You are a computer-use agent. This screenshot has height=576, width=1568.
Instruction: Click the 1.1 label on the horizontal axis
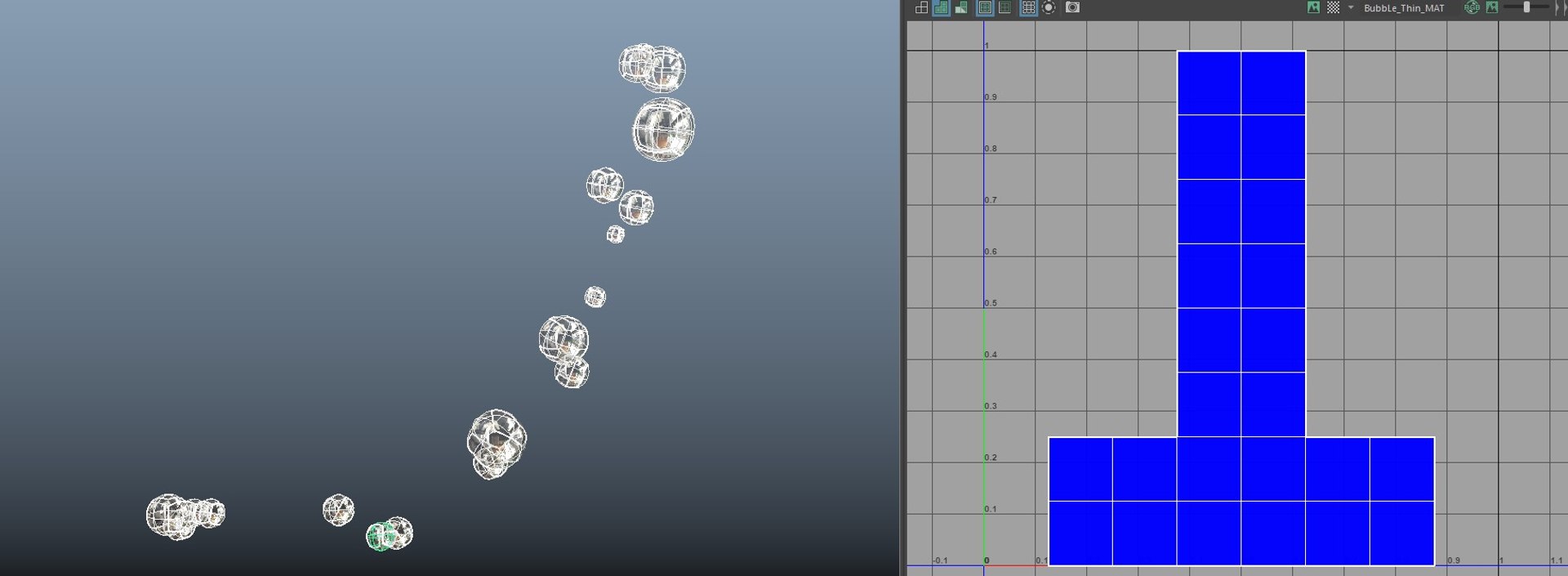(x=1557, y=560)
